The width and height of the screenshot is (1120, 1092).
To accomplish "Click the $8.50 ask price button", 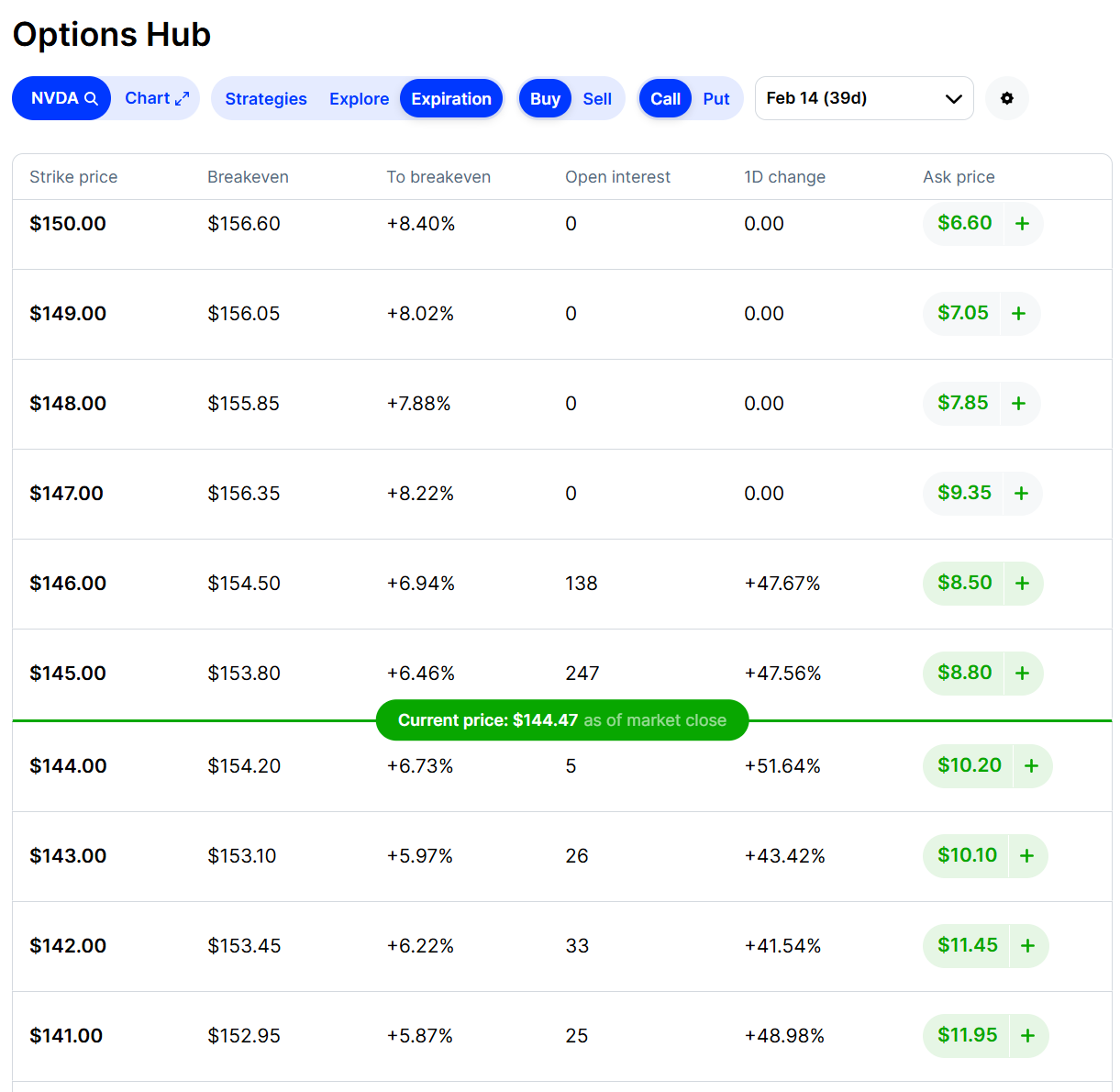I will (x=964, y=583).
